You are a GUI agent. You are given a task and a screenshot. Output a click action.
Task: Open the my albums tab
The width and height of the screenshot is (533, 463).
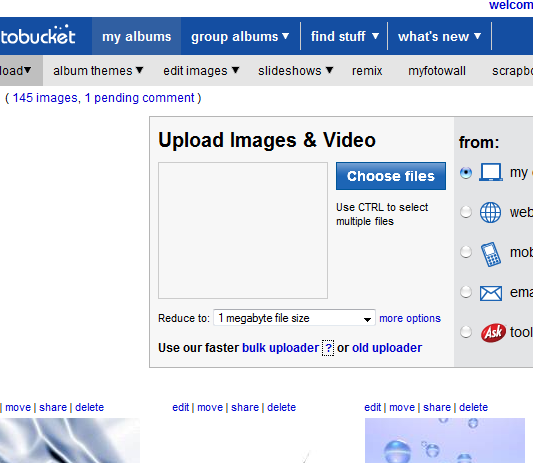tap(137, 36)
